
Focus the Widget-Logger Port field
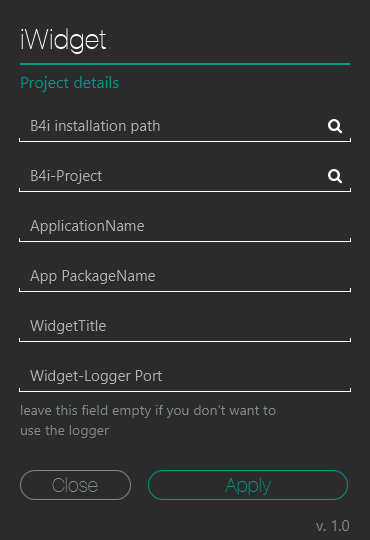point(185,376)
